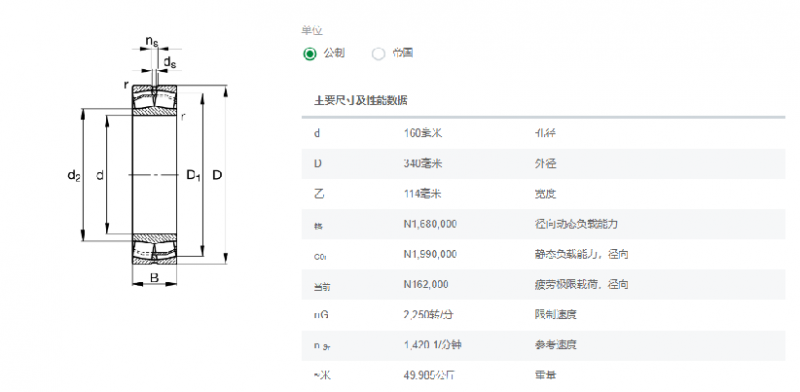Click the 114毫米 width value
This screenshot has width=800, height=392.
(422, 194)
